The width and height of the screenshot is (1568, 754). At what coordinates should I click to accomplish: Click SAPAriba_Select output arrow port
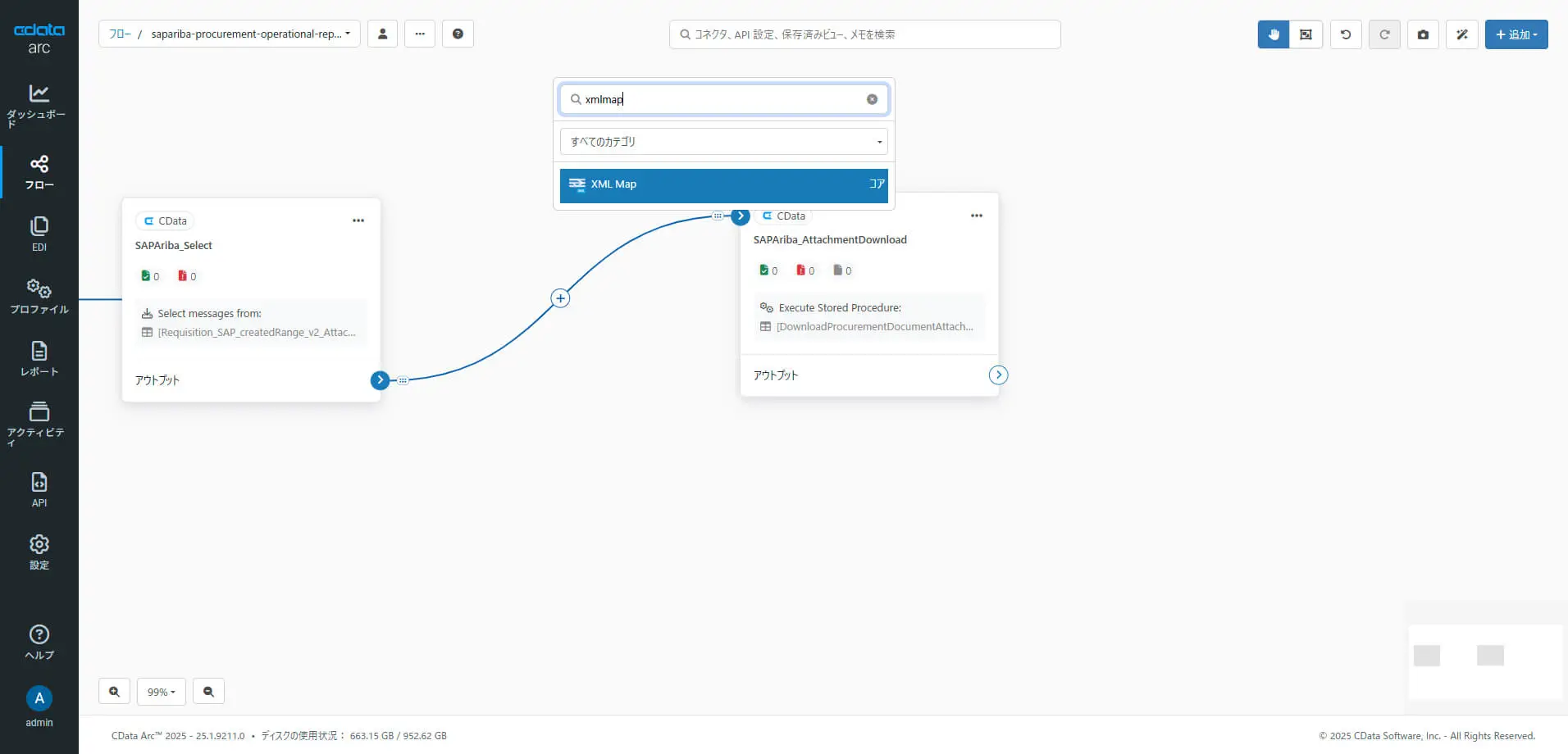coord(380,380)
